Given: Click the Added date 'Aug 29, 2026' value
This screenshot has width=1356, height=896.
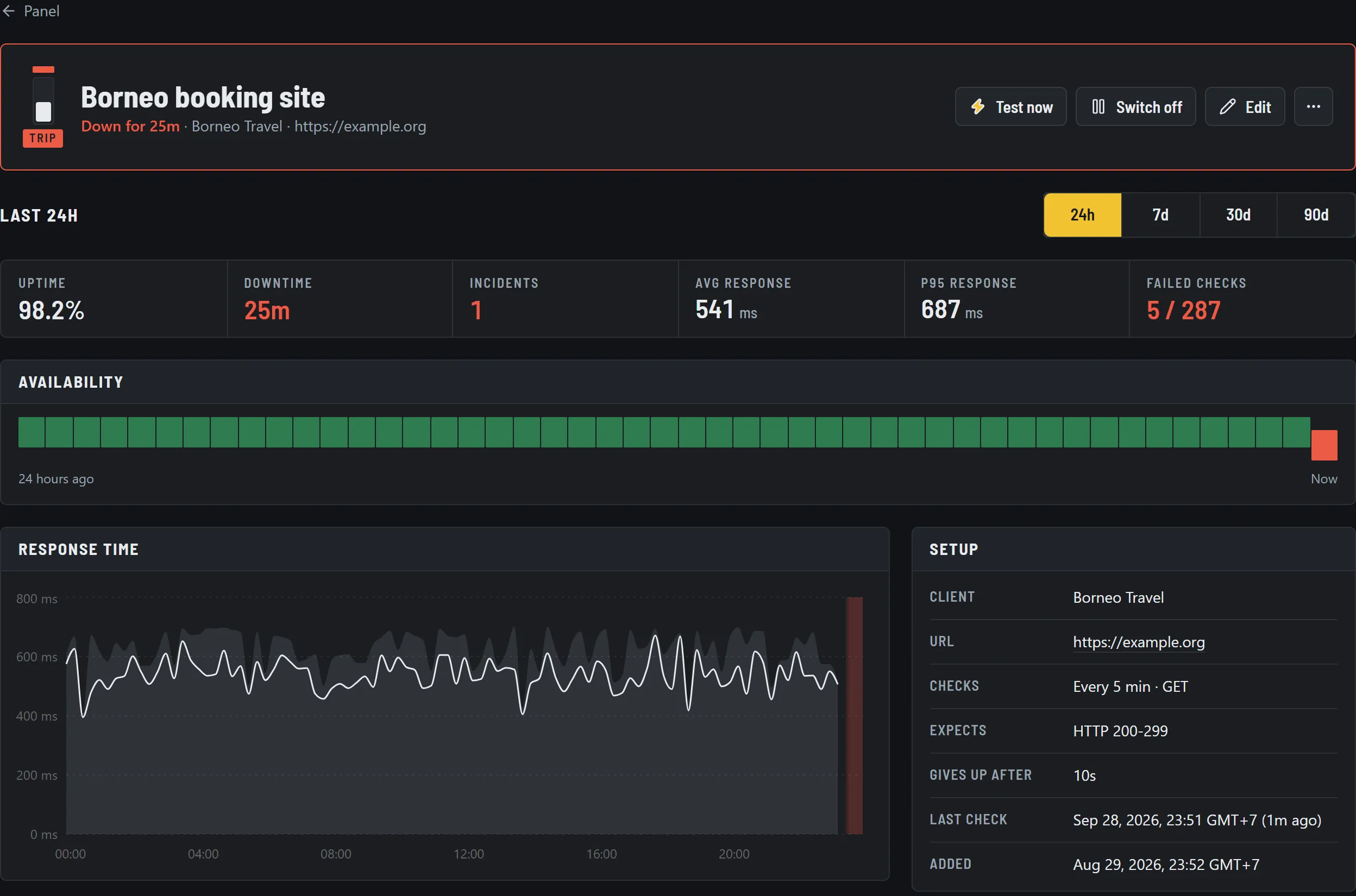Looking at the screenshot, I should (x=1166, y=865).
